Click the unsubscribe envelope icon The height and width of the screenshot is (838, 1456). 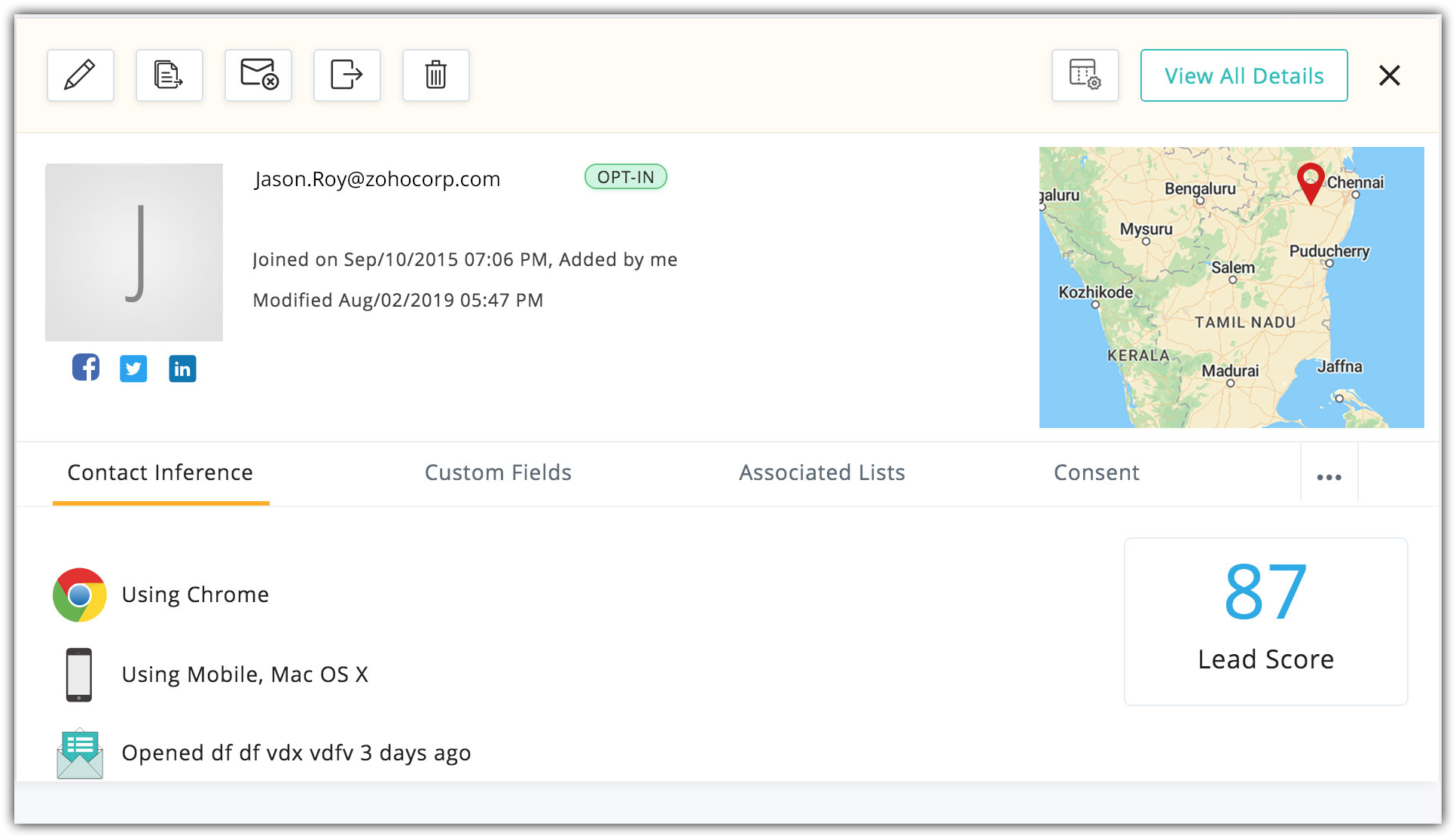258,75
